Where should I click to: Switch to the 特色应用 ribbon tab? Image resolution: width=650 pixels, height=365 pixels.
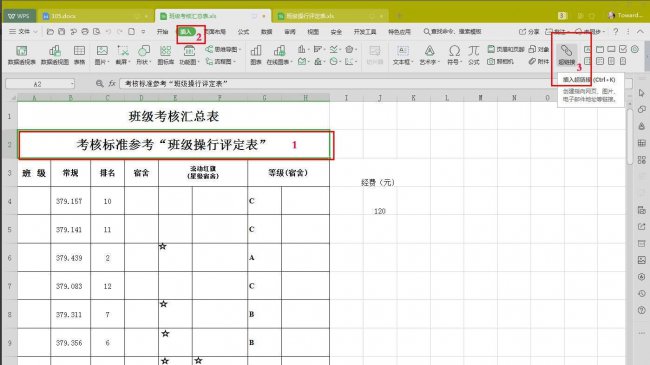point(399,32)
